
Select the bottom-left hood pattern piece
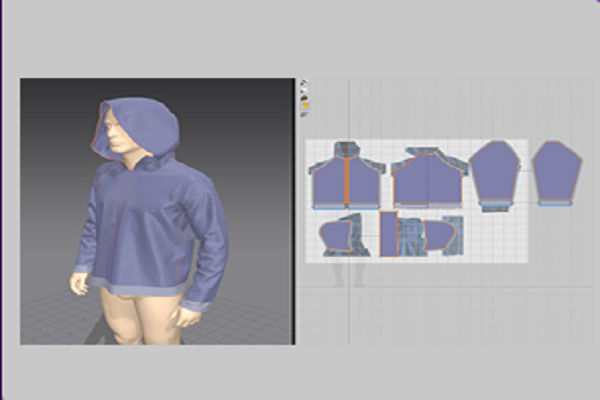tap(338, 236)
